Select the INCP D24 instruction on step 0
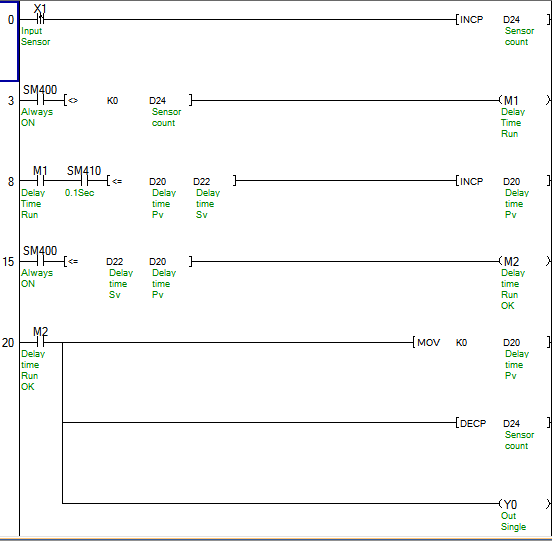 [503, 19]
